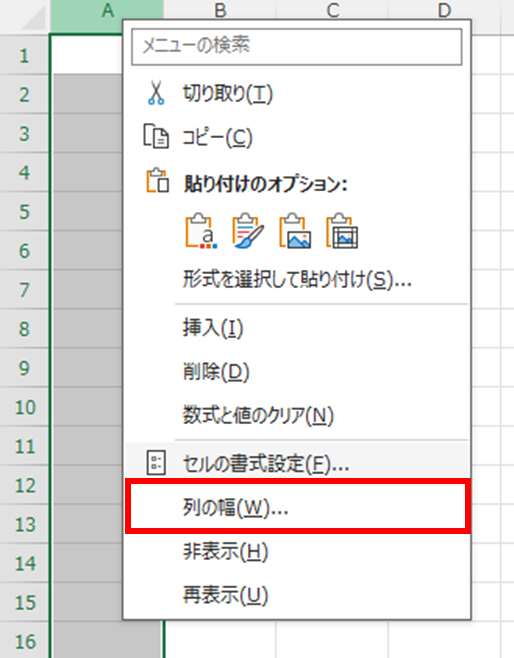Open 列の幅(W) from the context menu
The image size is (514, 658).
(x=297, y=508)
